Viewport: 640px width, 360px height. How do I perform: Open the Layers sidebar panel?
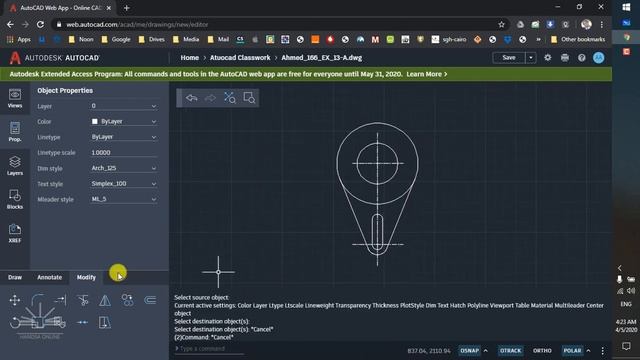pyautogui.click(x=15, y=166)
